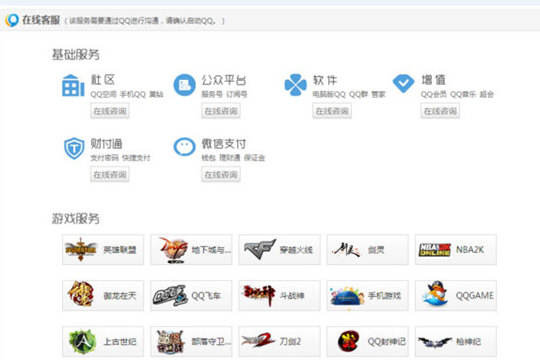Open 在线咨询 under 财付通
540x360 pixels.
click(110, 175)
